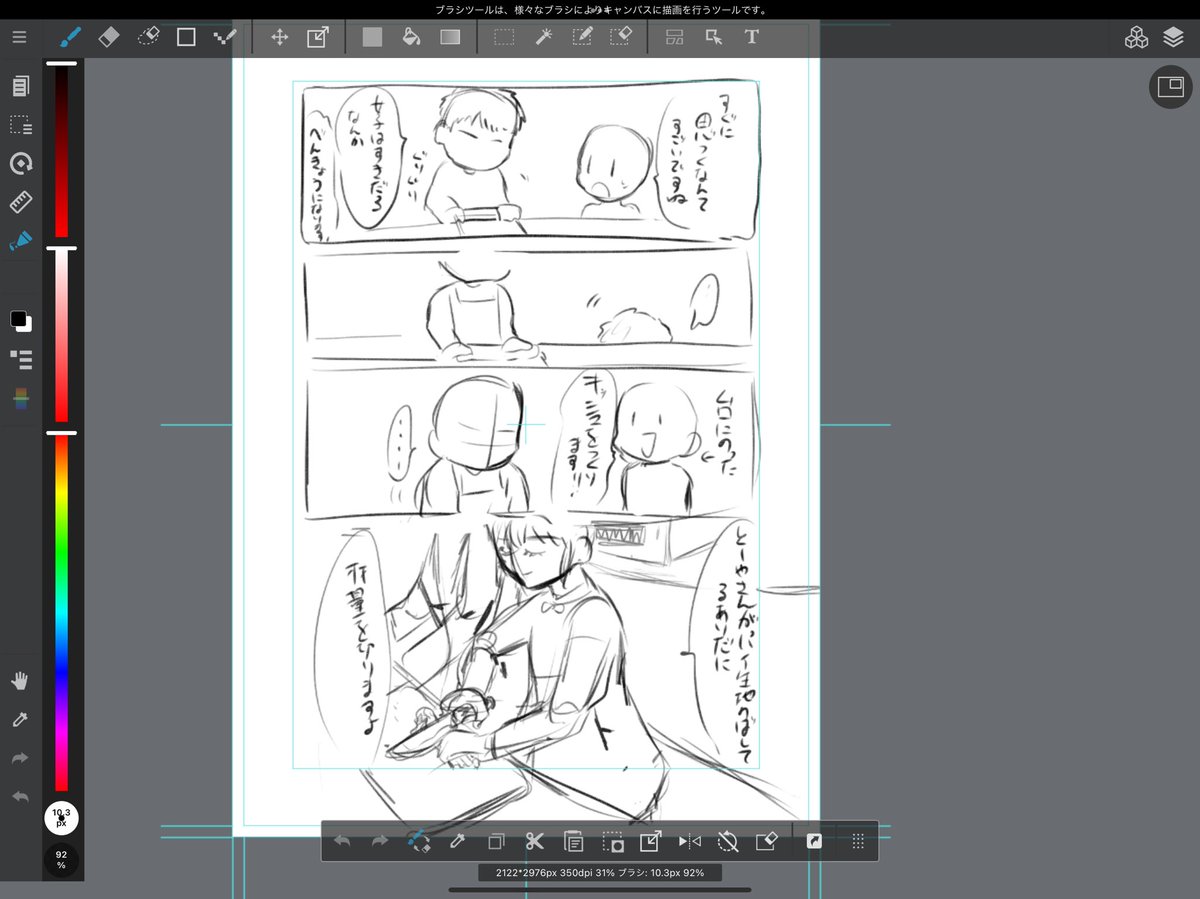1200x899 pixels.
Task: Select the Transform tool in top toolbar
Action: coord(317,38)
